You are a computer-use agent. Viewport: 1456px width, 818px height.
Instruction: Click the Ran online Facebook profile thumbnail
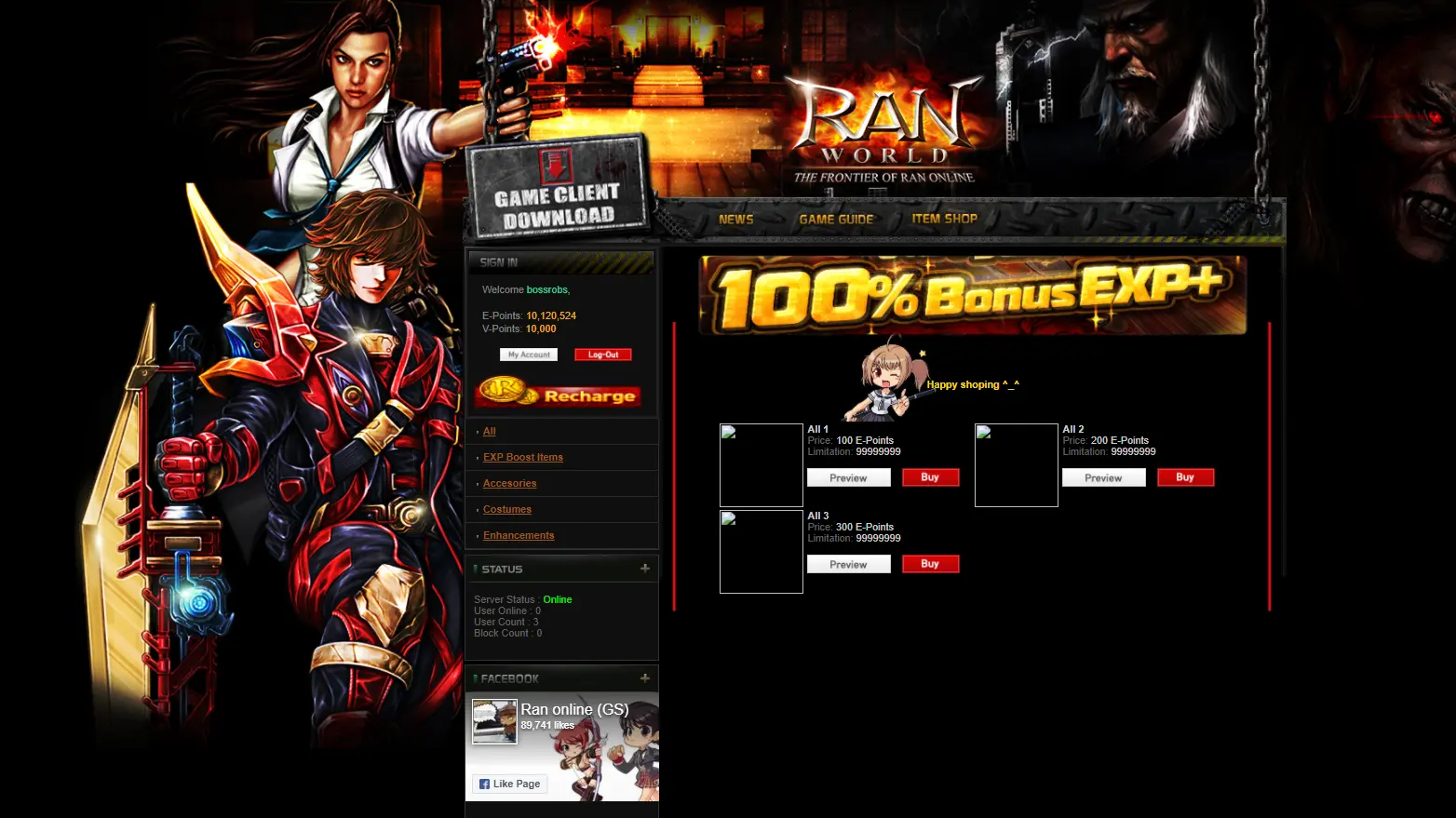(494, 721)
